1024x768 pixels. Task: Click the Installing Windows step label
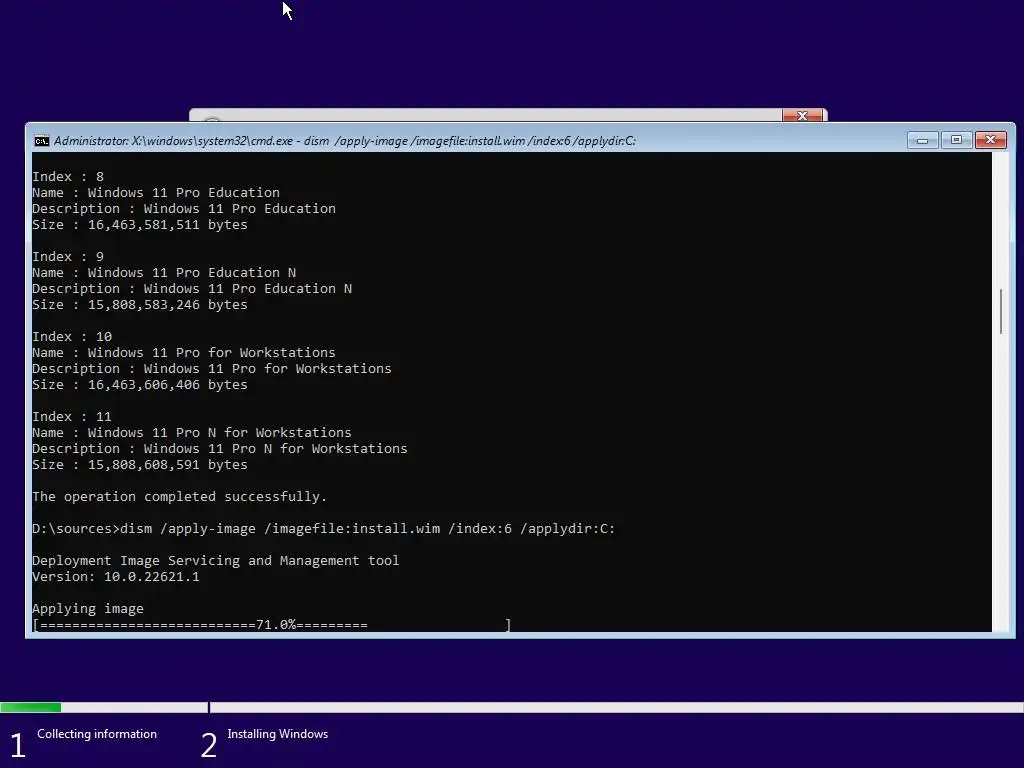(x=278, y=734)
